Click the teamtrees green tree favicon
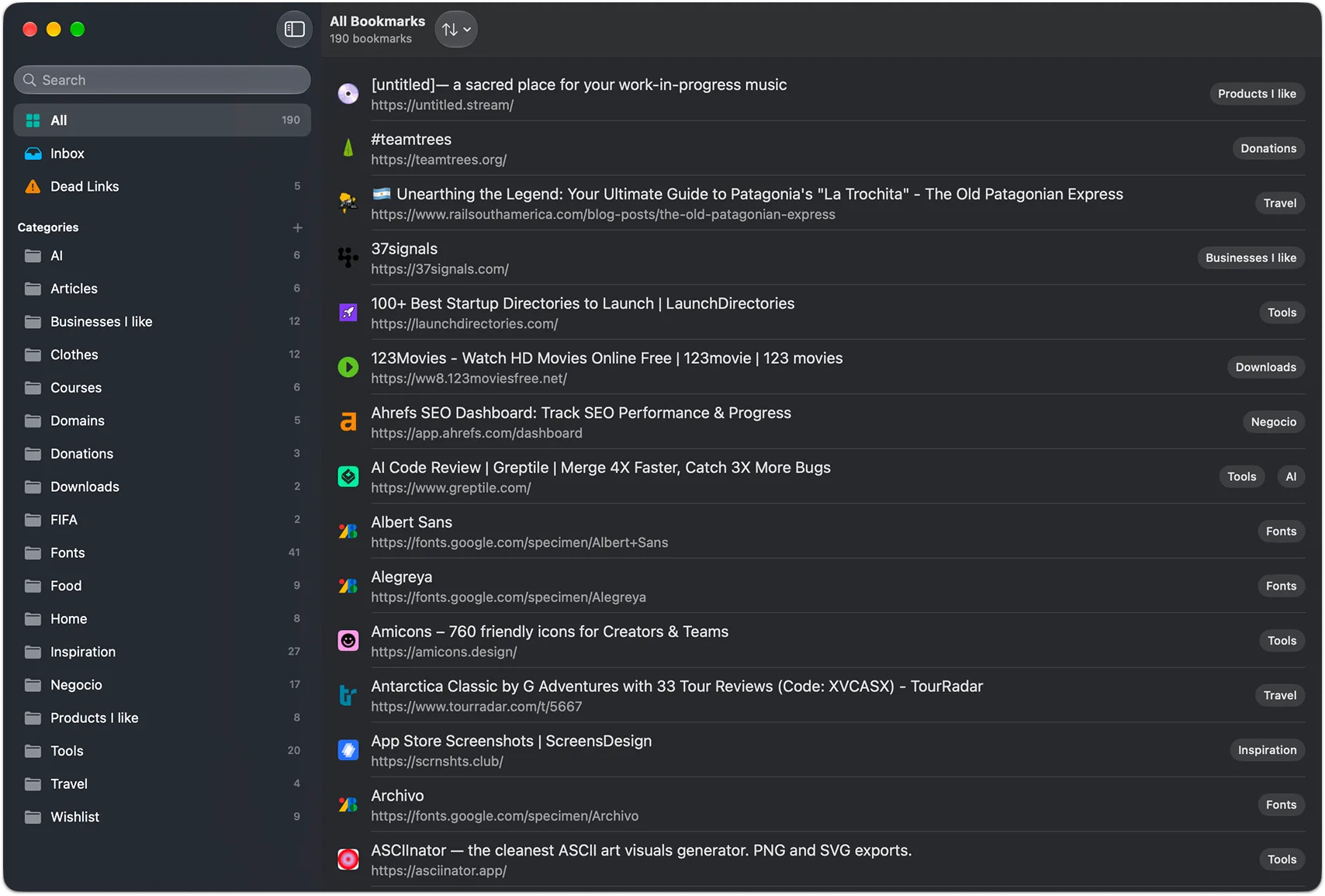The width and height of the screenshot is (1325, 896). click(x=348, y=148)
